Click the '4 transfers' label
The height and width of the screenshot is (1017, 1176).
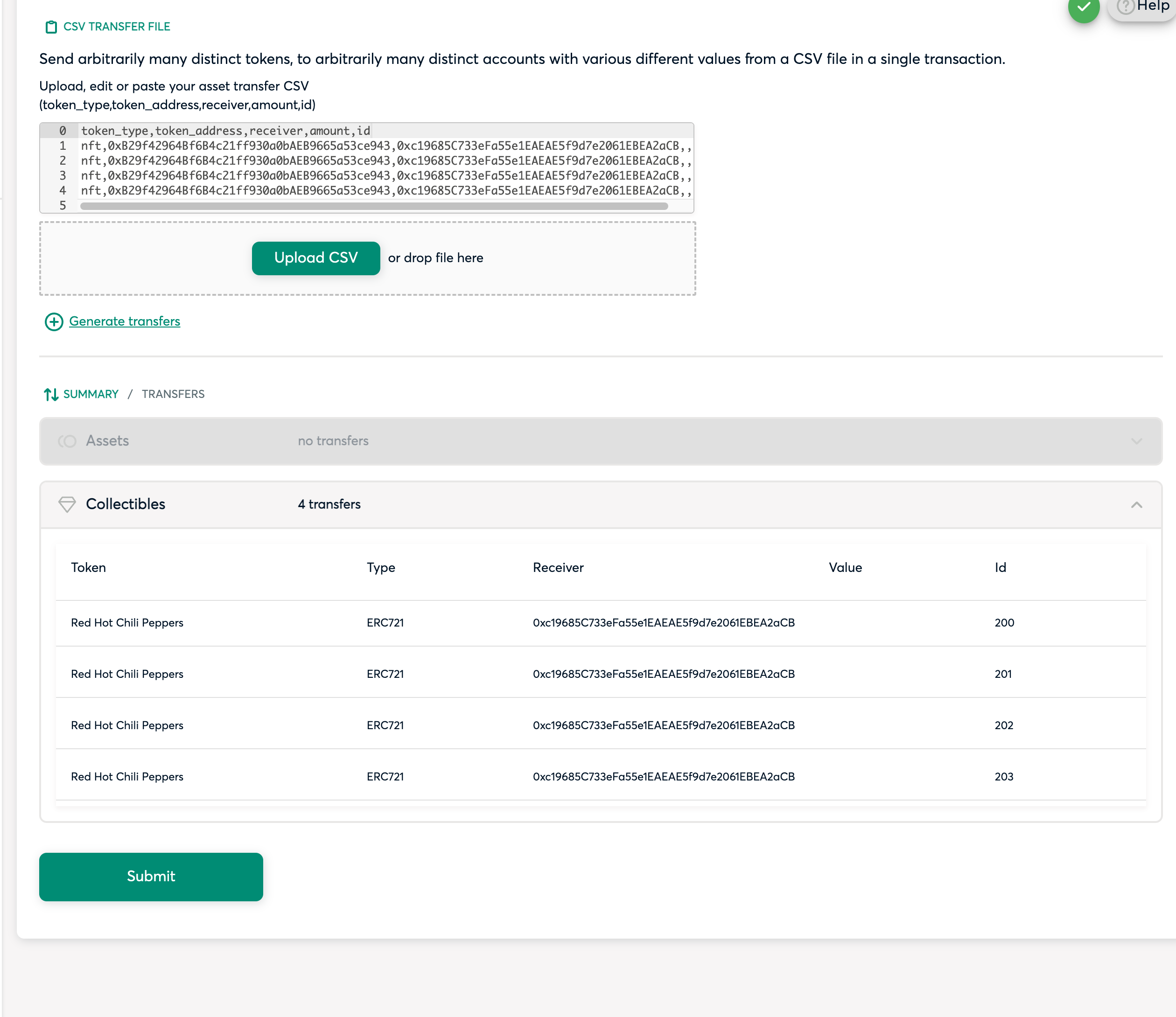[x=329, y=504]
